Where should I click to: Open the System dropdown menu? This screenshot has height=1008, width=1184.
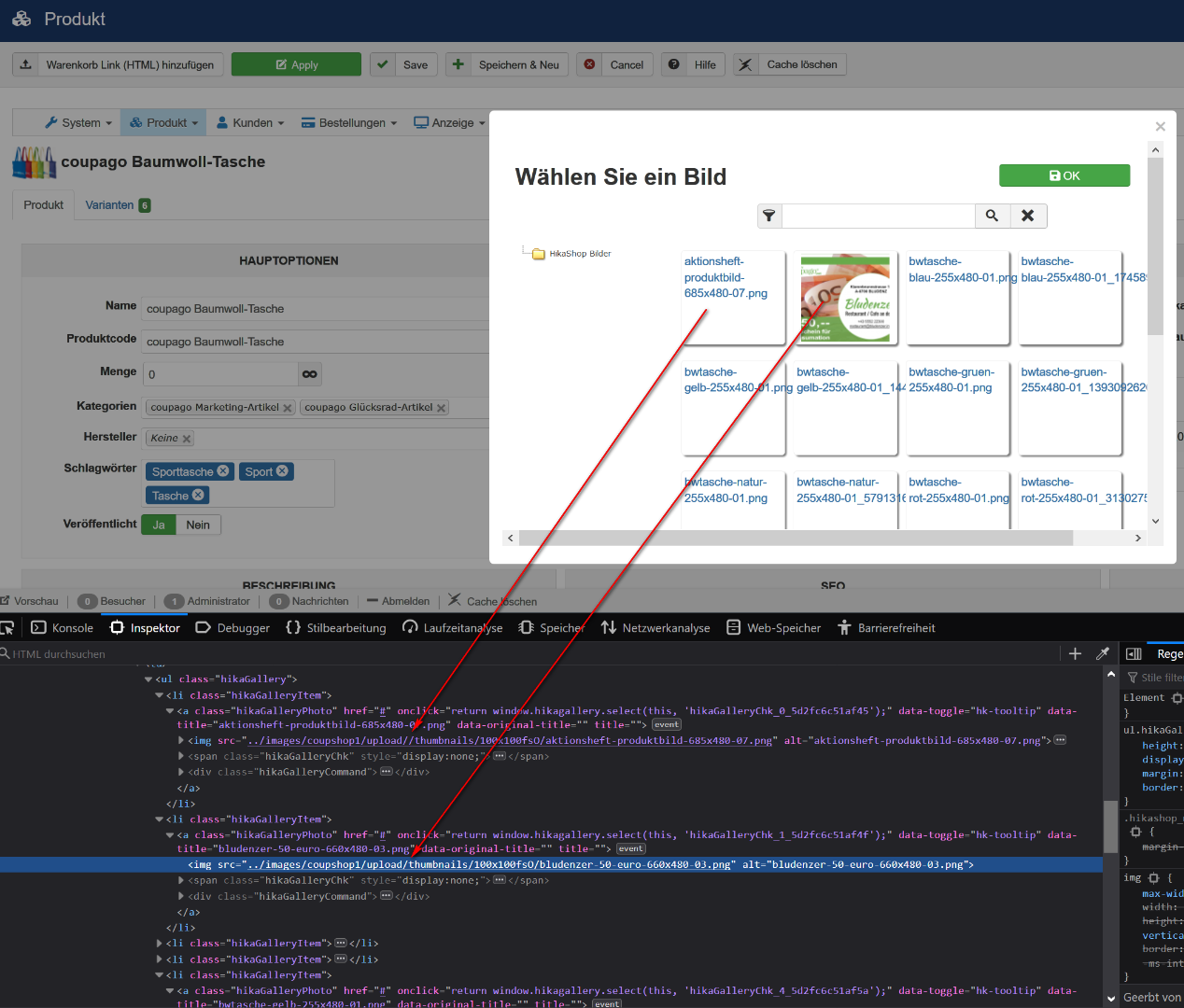[x=78, y=122]
